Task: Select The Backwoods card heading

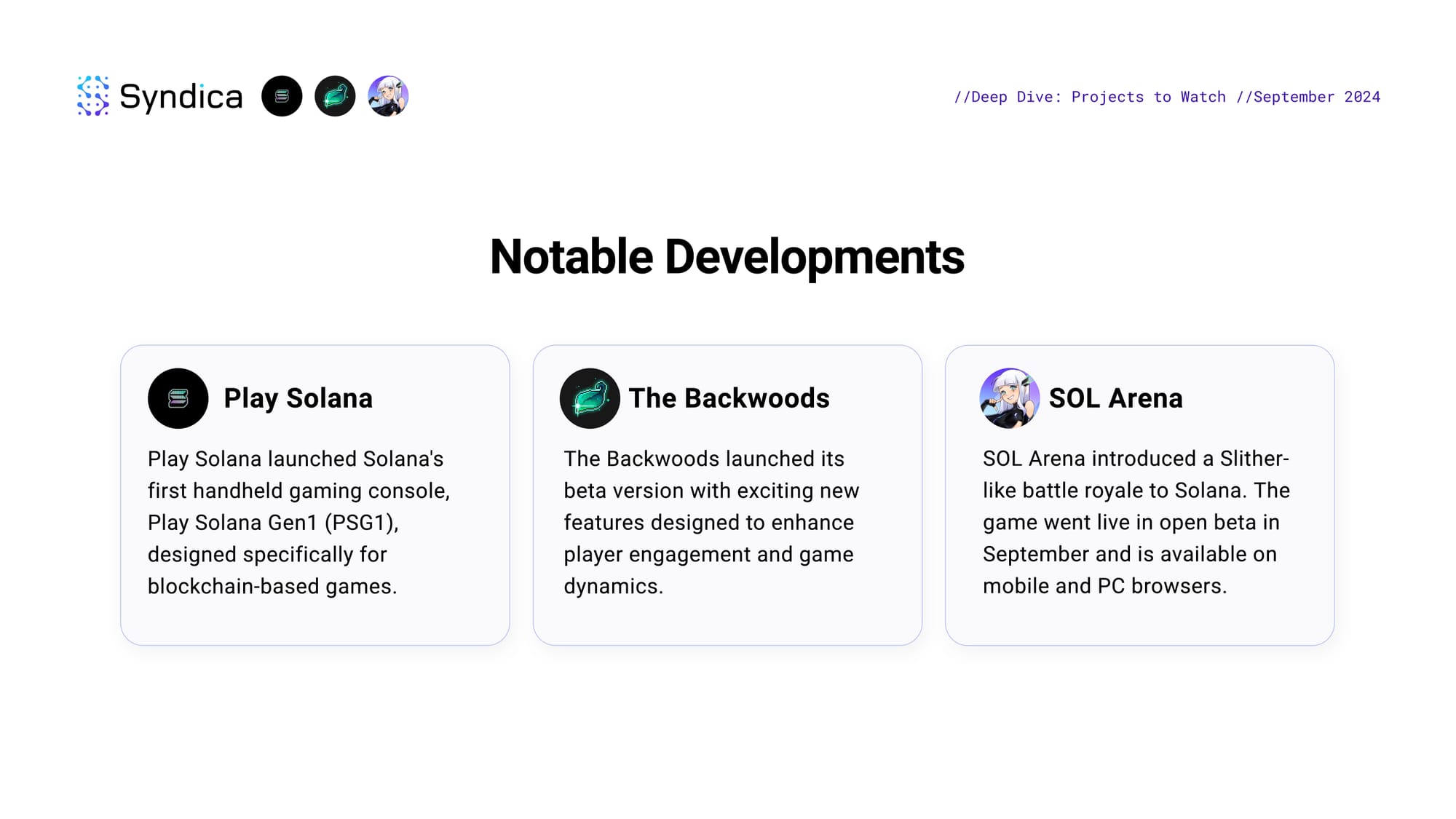Action: [729, 398]
